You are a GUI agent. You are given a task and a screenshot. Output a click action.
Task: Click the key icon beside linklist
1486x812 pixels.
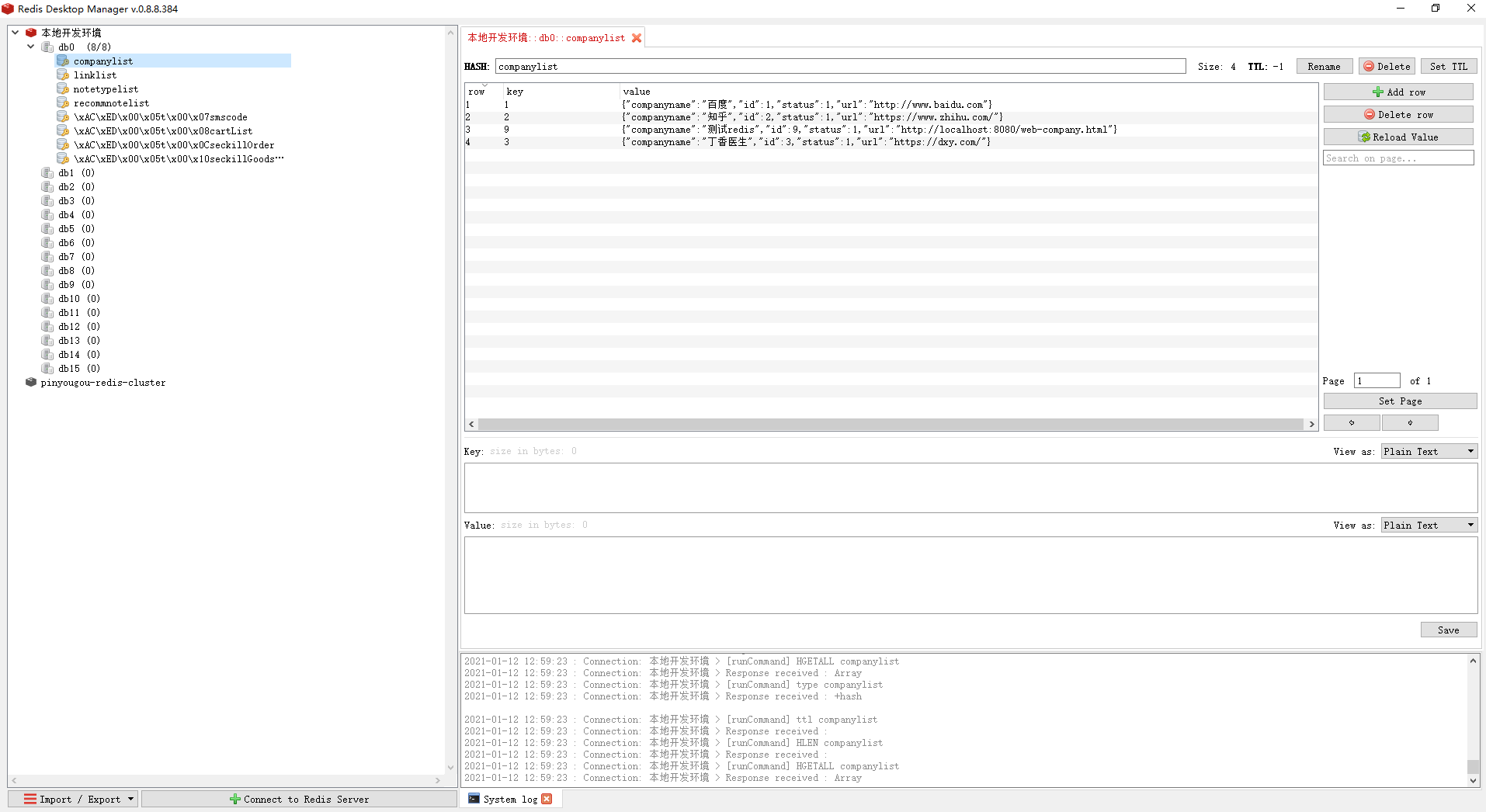(x=63, y=75)
